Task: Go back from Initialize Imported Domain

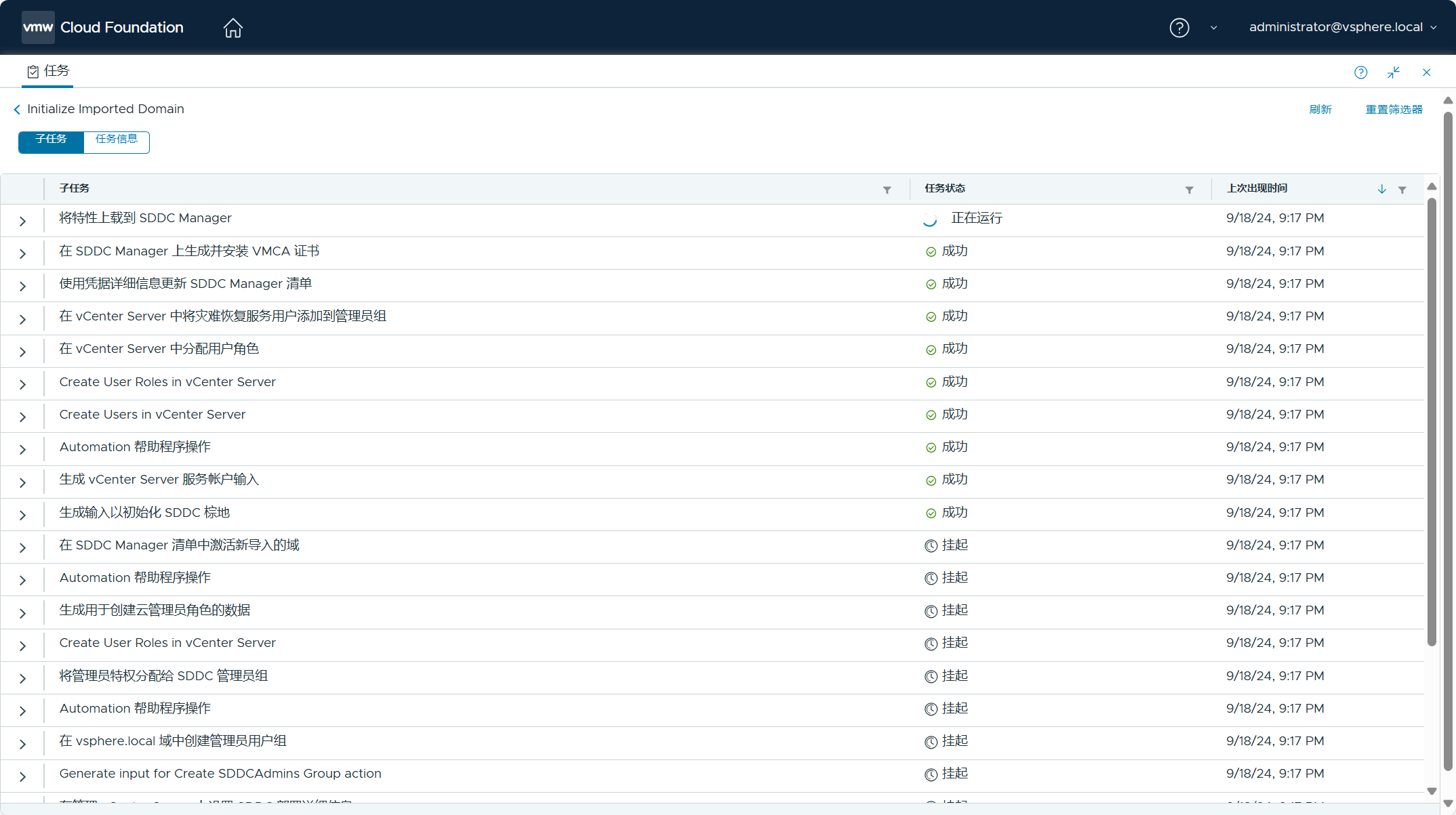Action: [x=17, y=110]
